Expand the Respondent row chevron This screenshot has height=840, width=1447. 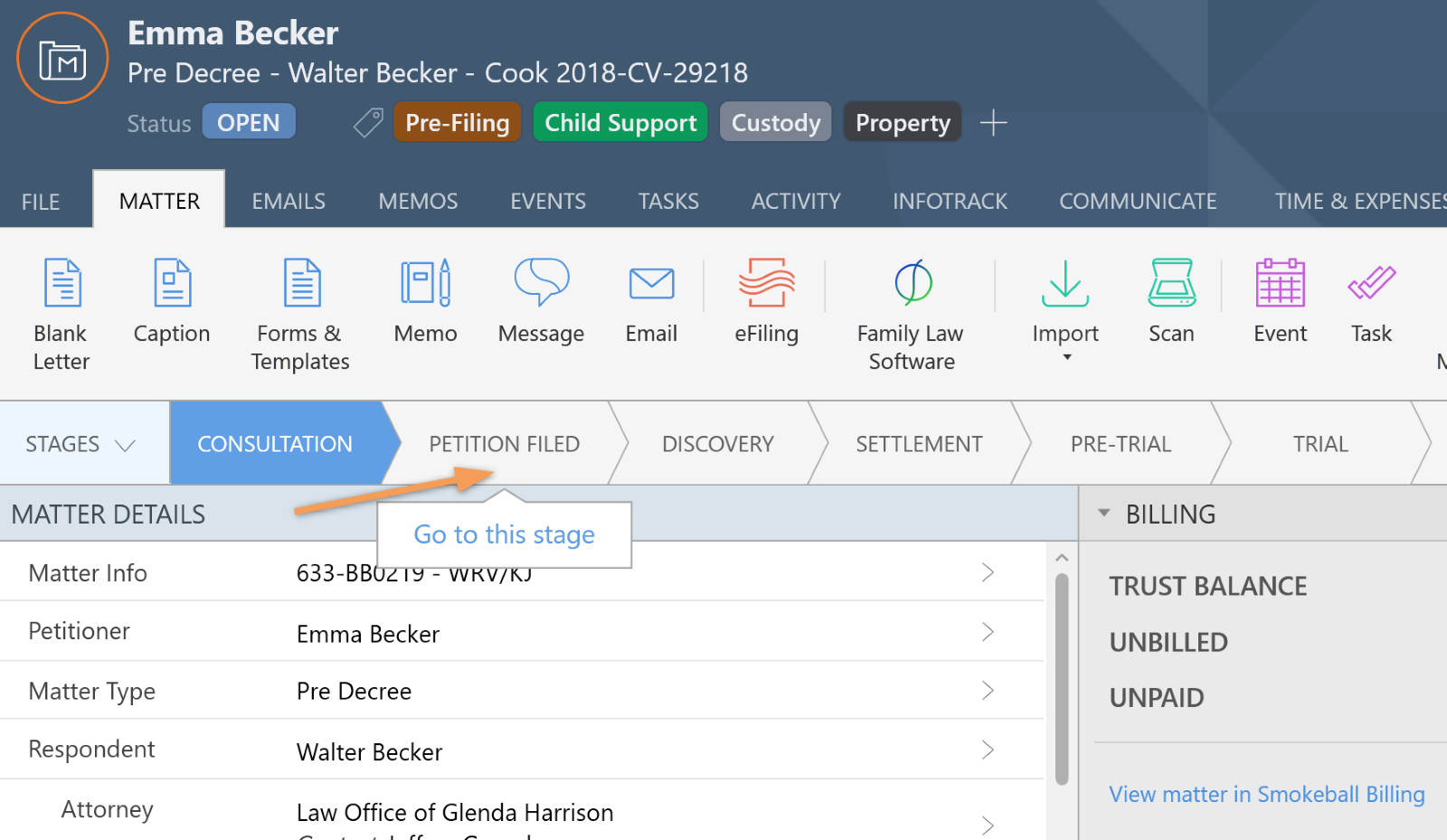pos(988,750)
